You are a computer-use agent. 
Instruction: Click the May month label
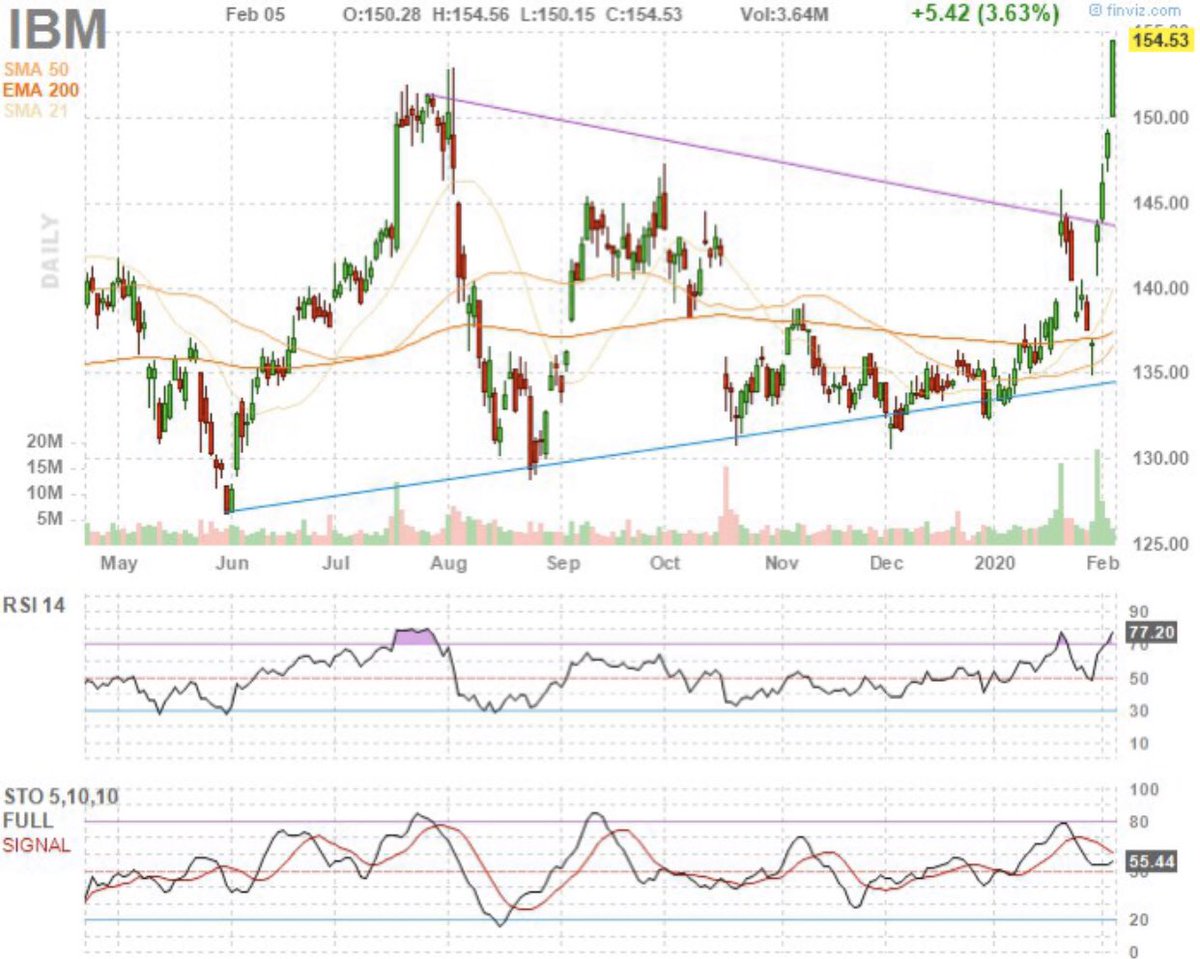tap(118, 563)
